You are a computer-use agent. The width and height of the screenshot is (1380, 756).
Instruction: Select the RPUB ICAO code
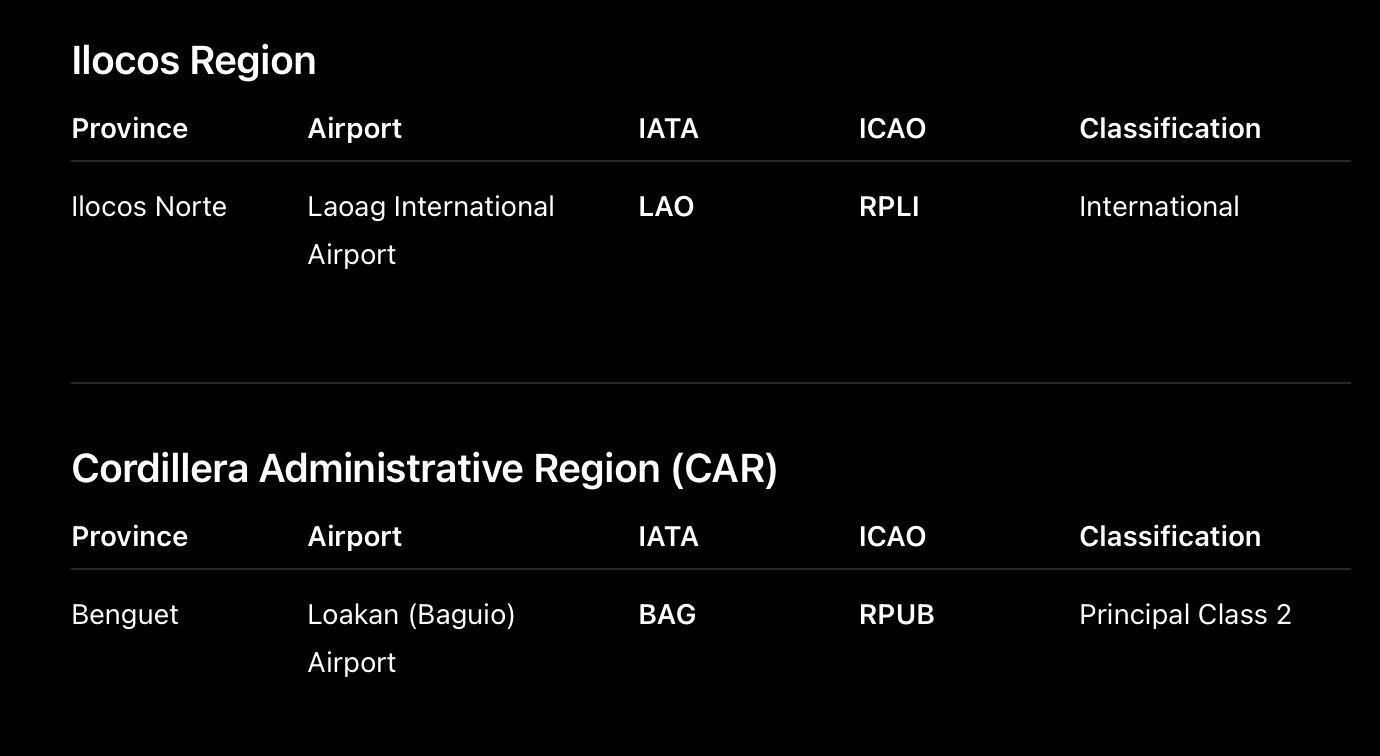point(897,615)
